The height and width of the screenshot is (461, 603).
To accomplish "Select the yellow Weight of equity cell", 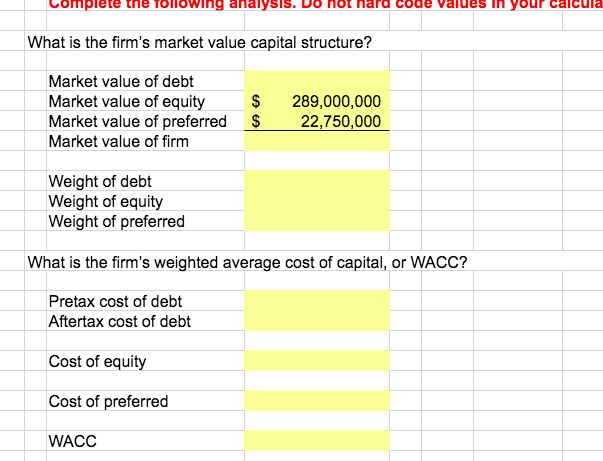I will pos(317,201).
